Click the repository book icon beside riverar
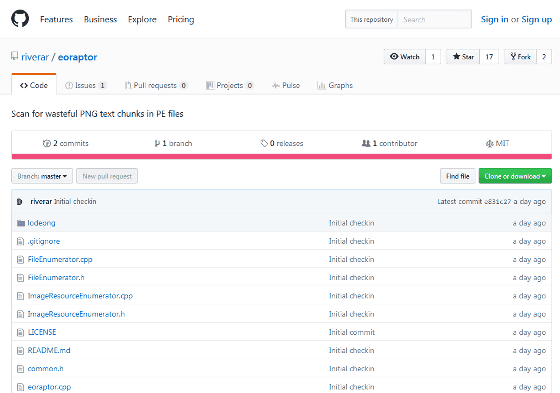This screenshot has height=393, width=560. click(x=14, y=56)
